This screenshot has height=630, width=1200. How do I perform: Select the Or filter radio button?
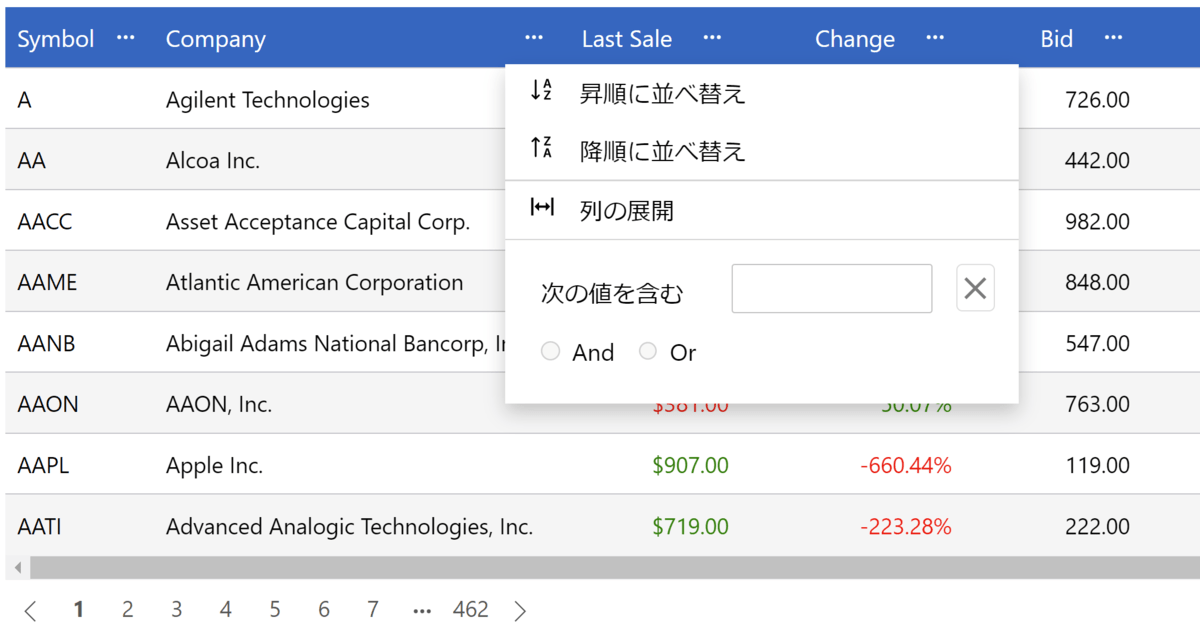tap(648, 351)
